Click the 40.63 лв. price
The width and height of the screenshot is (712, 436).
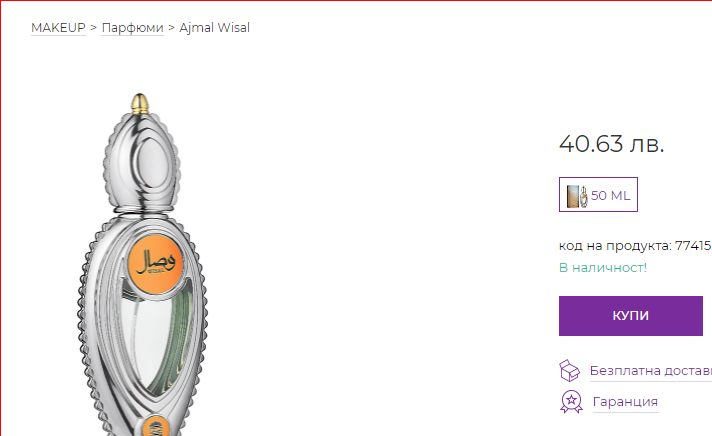(x=611, y=144)
